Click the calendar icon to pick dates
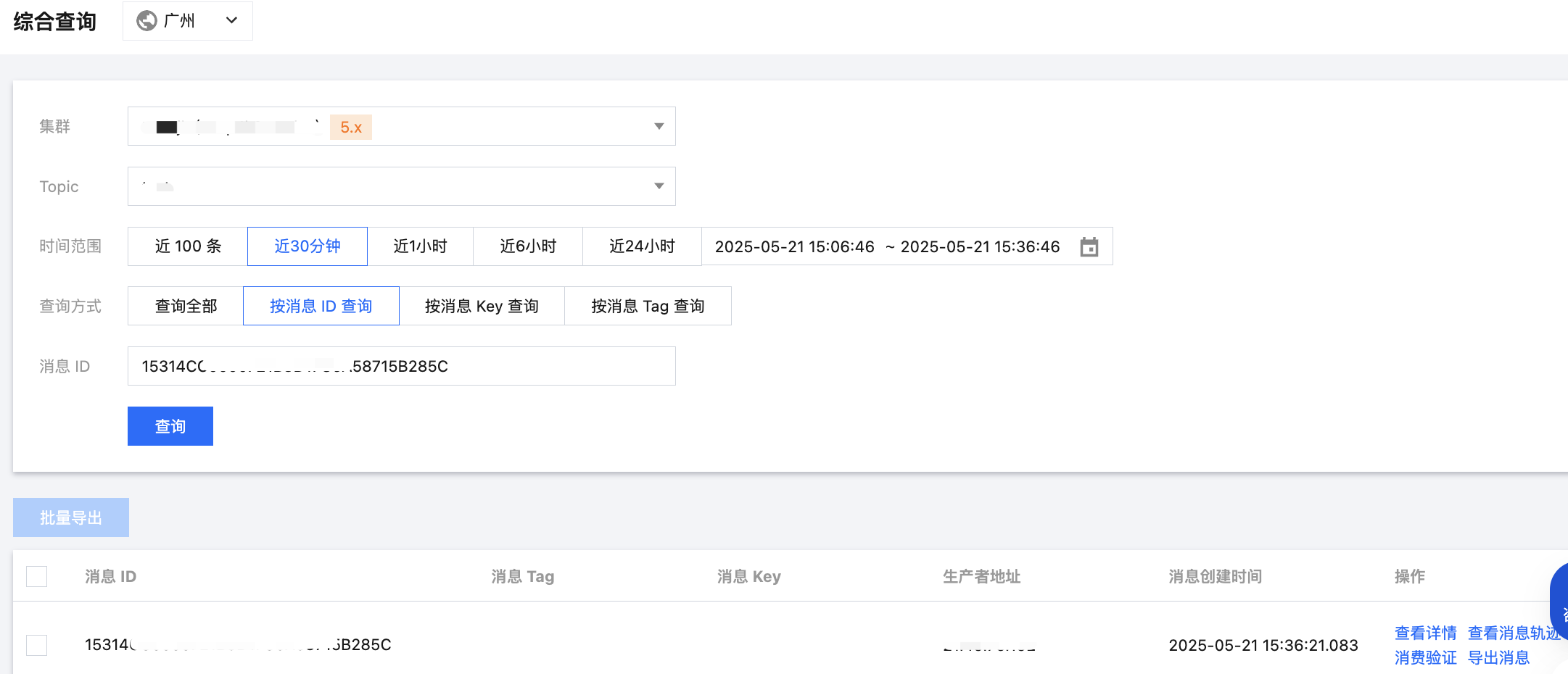This screenshot has width=1568, height=674. [1089, 246]
